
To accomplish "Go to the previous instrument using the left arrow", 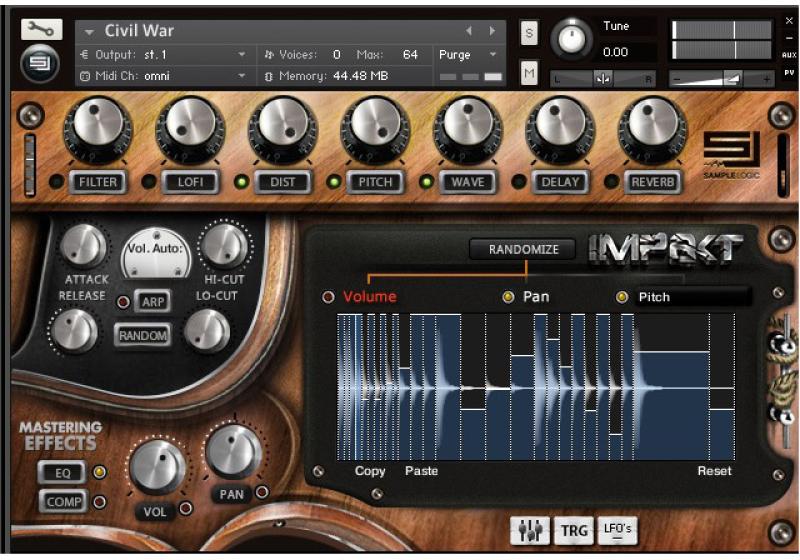I will click(468, 31).
